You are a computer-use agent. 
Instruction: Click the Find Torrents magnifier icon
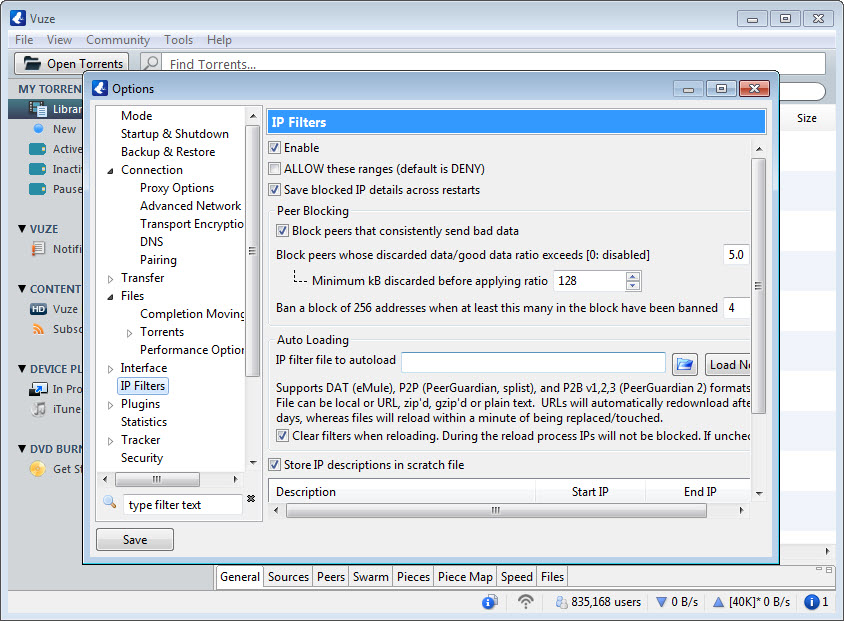152,63
